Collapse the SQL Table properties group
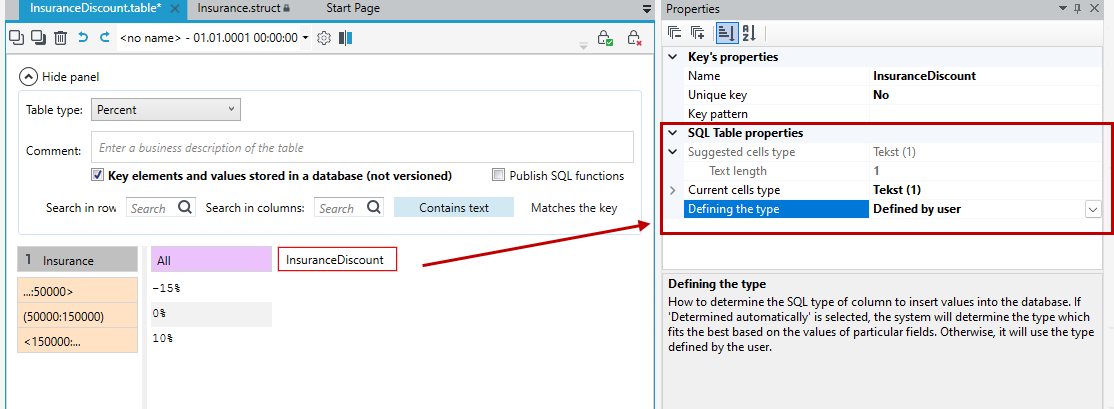This screenshot has height=409, width=1114. tap(674, 133)
